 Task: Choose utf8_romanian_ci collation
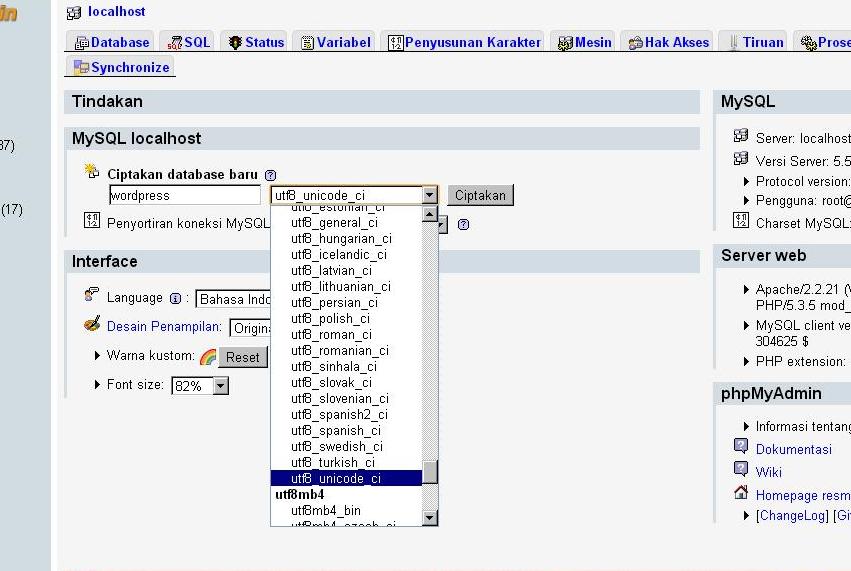[346, 351]
